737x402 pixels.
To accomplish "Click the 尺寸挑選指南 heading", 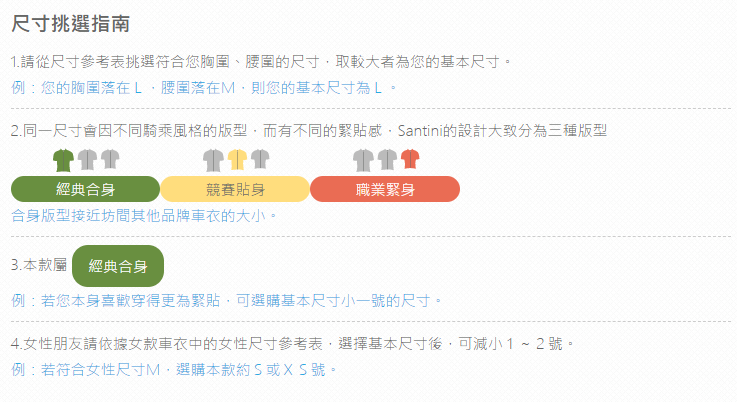I will point(71,24).
